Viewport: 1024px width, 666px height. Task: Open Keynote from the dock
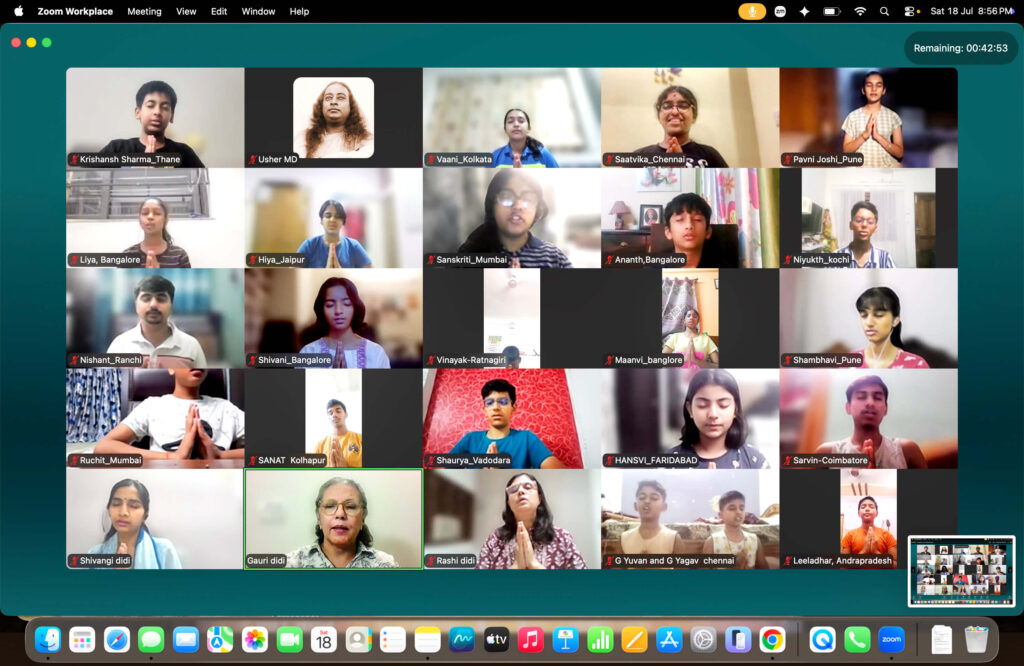(x=566, y=640)
